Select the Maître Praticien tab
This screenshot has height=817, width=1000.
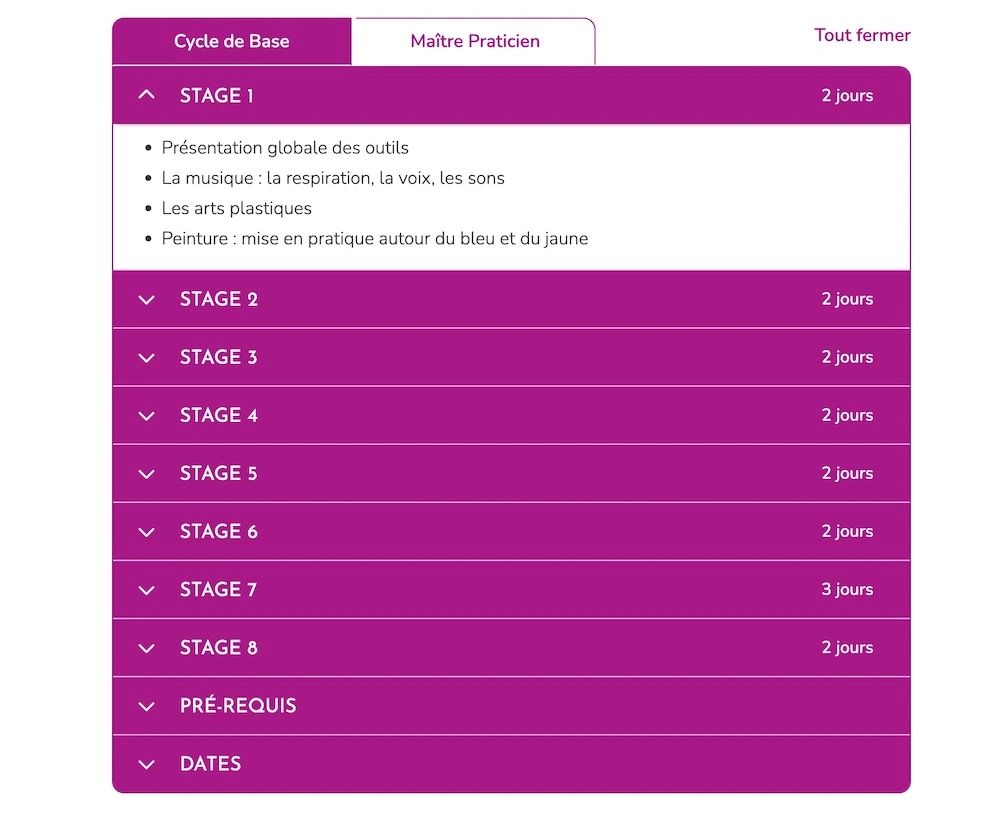(475, 41)
